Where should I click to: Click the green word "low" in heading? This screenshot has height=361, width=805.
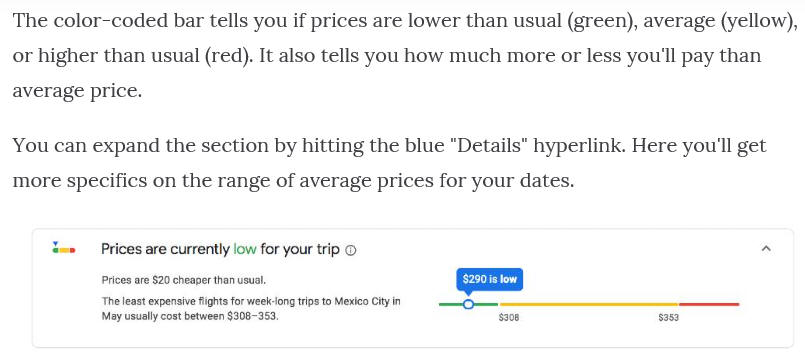coord(244,250)
